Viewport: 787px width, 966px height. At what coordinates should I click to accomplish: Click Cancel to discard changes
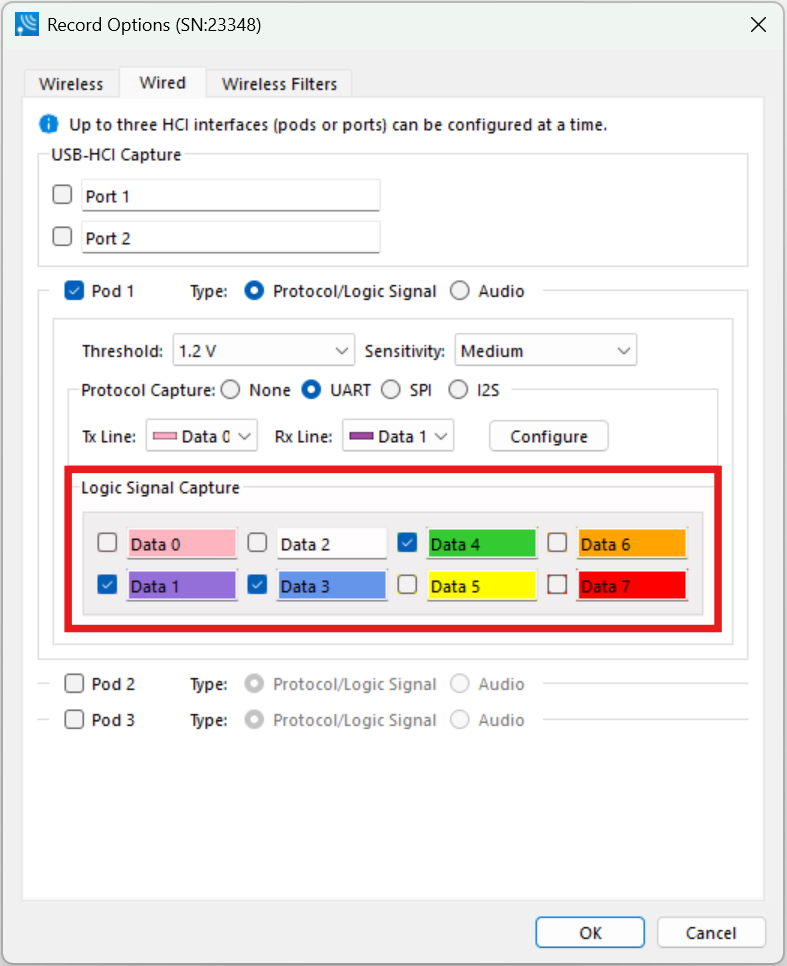click(x=711, y=932)
